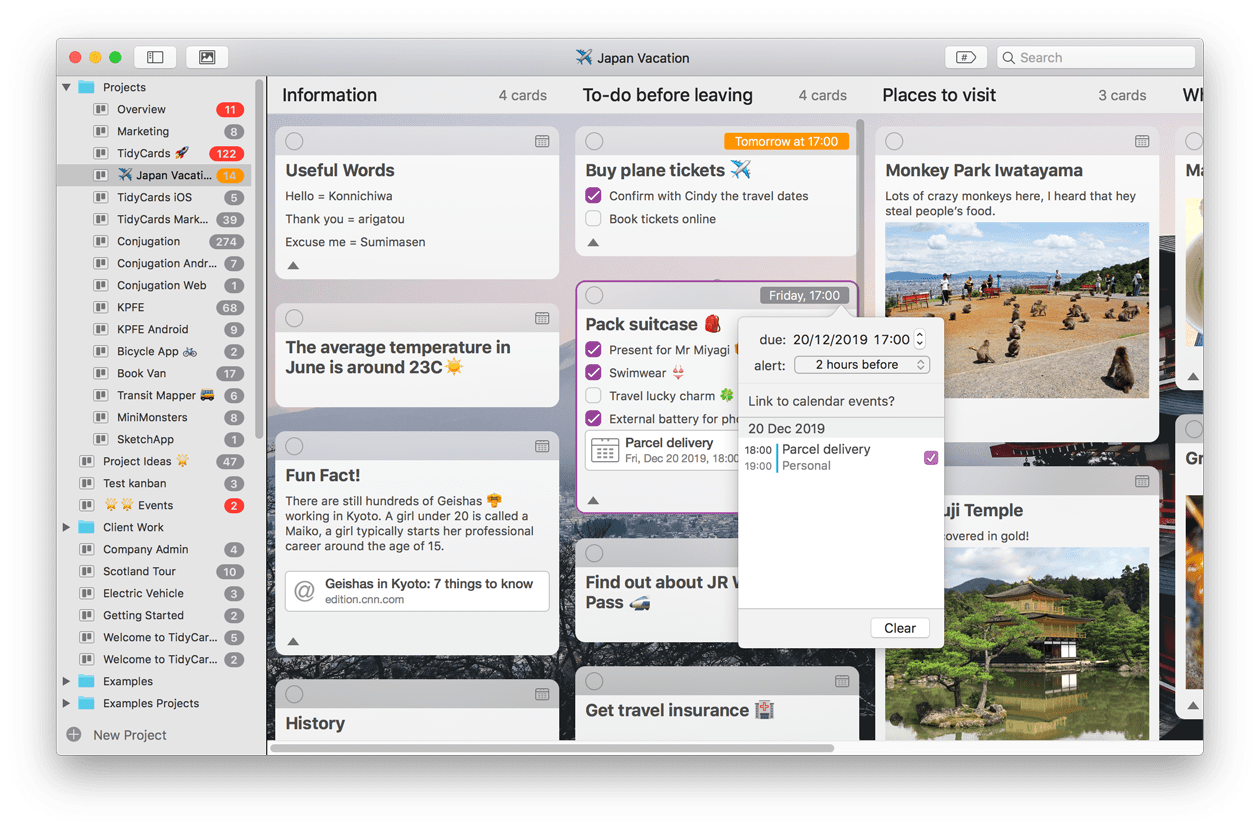The height and width of the screenshot is (829, 1259).
Task: Toggle the sidebar visibility icon in the toolbar
Action: click(x=155, y=57)
